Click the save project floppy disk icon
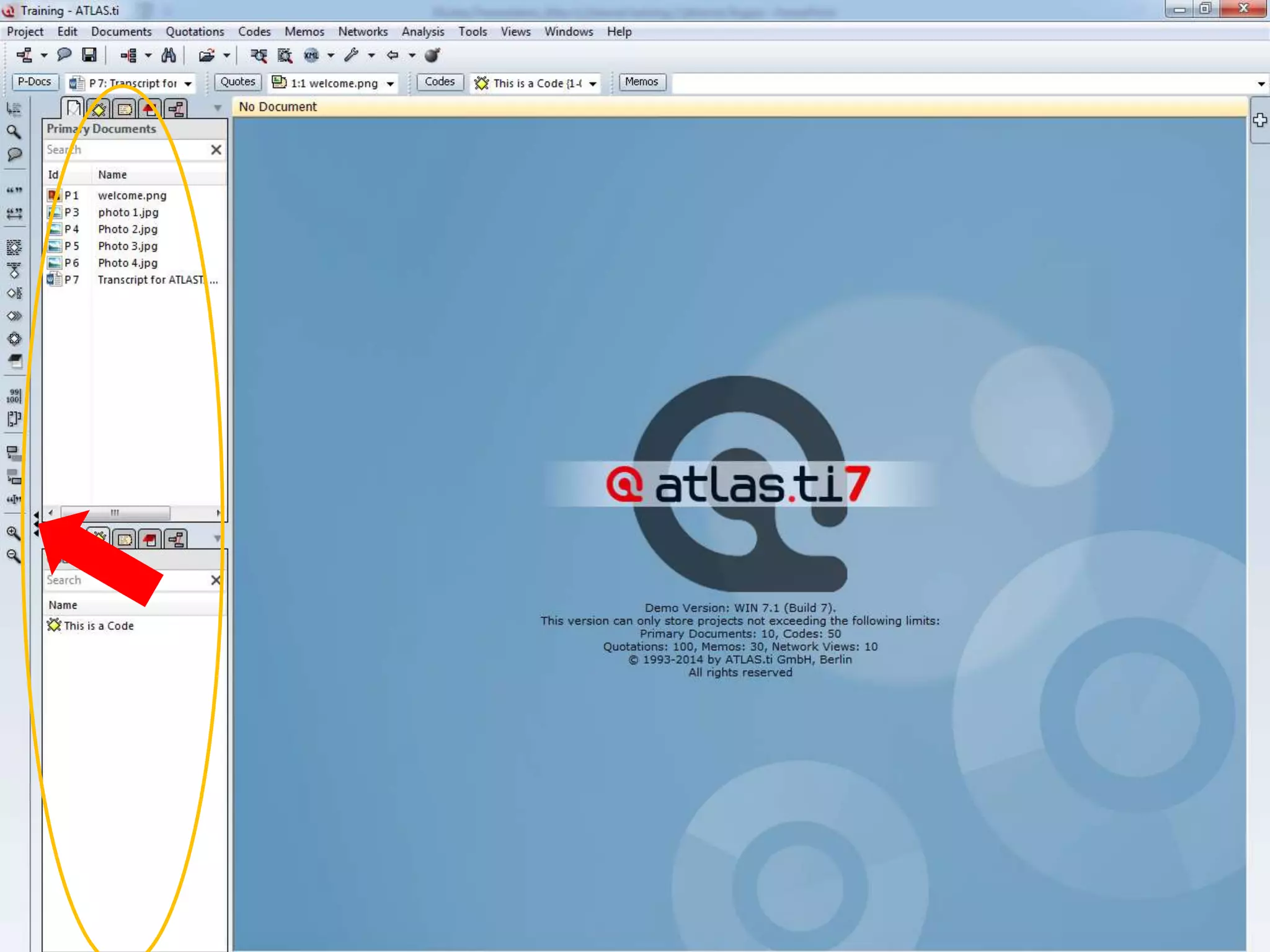Screen dimensions: 1270x952 point(89,56)
